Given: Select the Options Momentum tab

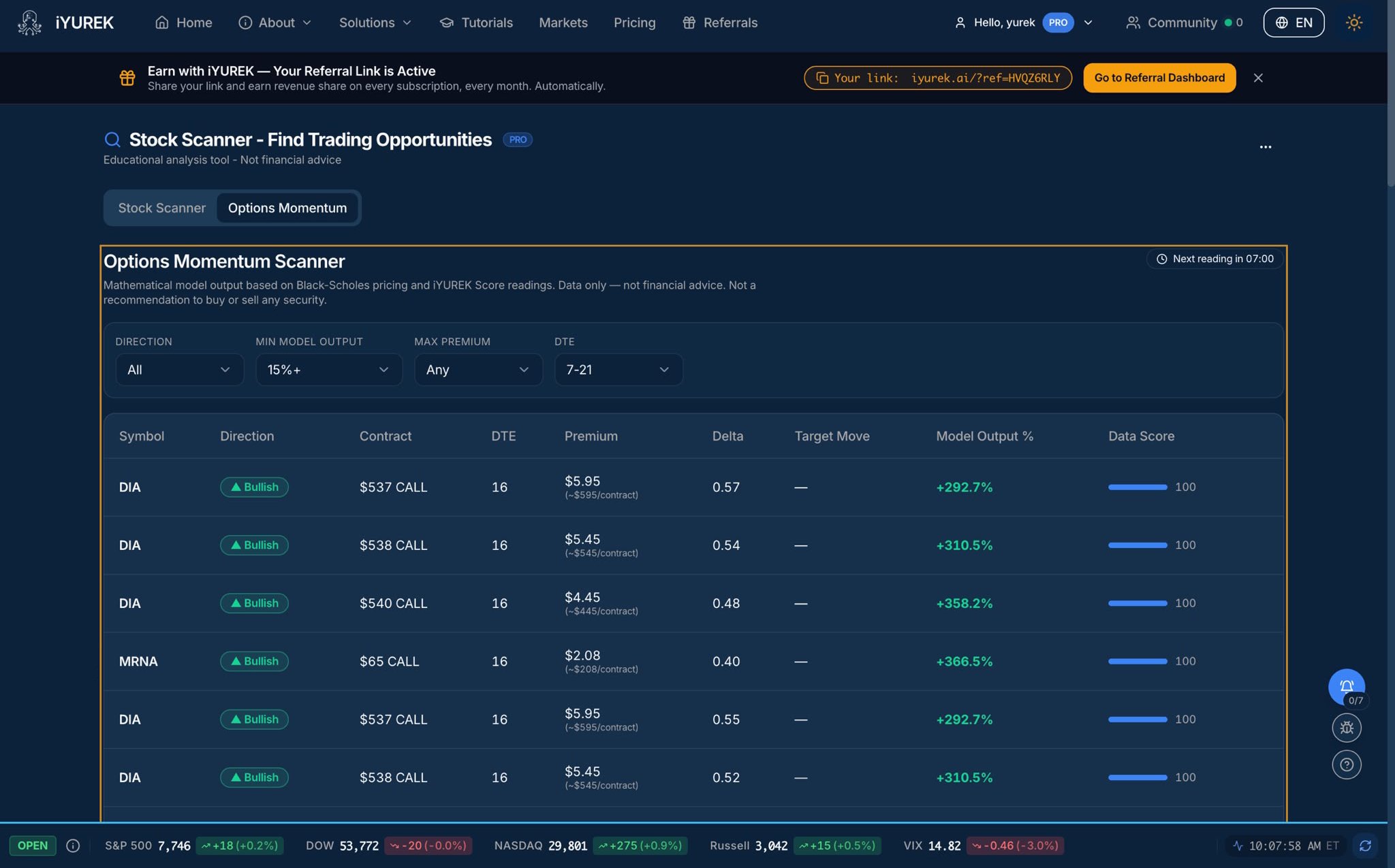Looking at the screenshot, I should (x=287, y=208).
